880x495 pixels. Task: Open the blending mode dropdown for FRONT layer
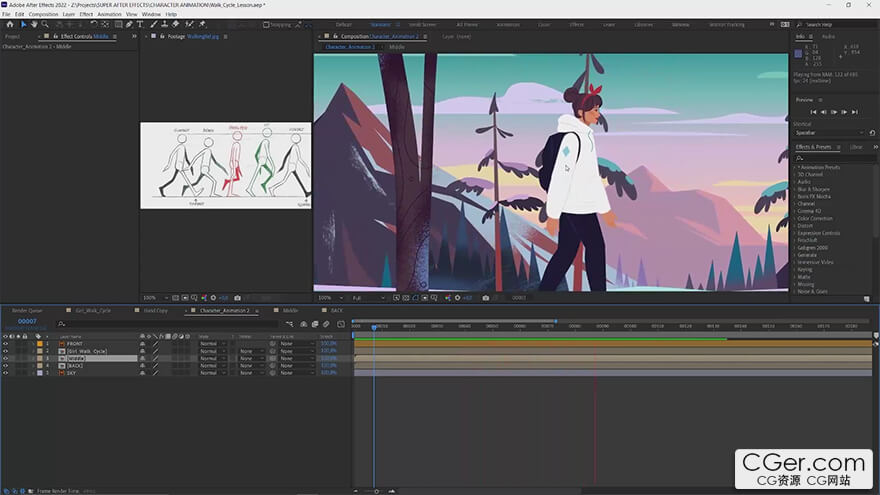coord(210,344)
